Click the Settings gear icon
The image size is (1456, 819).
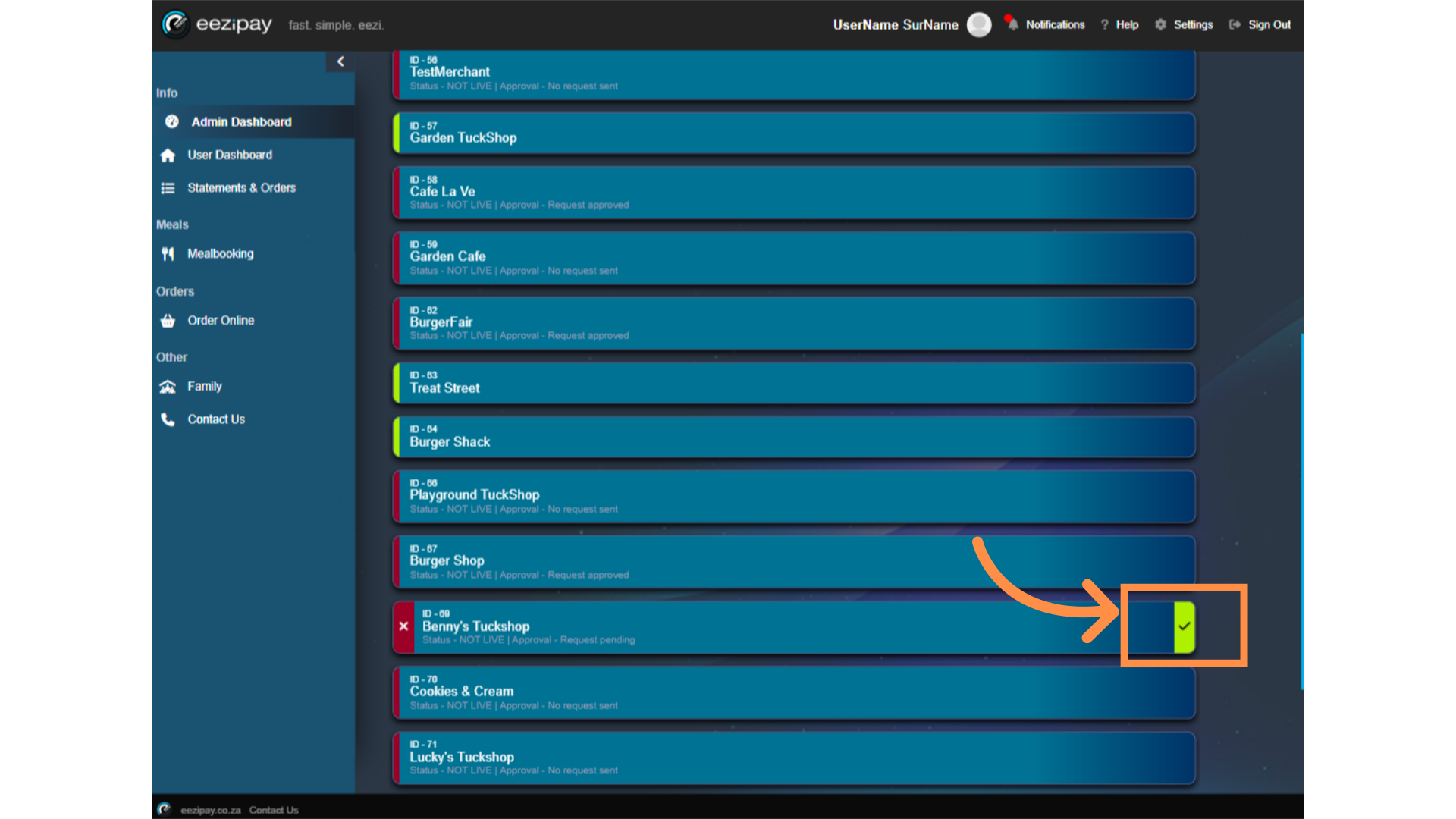click(1160, 24)
